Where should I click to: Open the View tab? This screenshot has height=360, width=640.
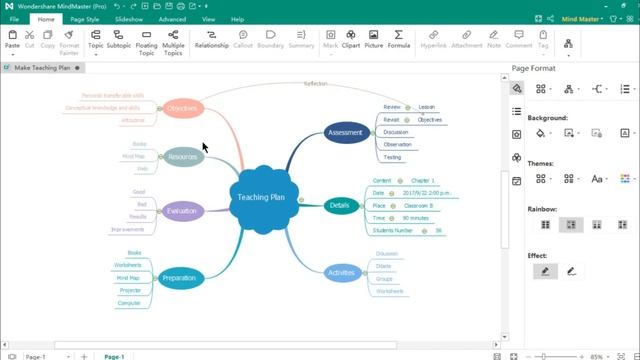click(208, 19)
